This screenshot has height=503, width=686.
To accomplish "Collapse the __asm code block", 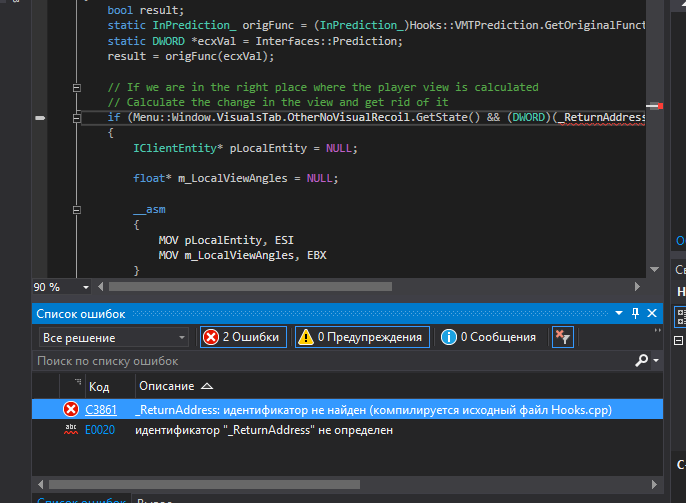I will pyautogui.click(x=76, y=209).
